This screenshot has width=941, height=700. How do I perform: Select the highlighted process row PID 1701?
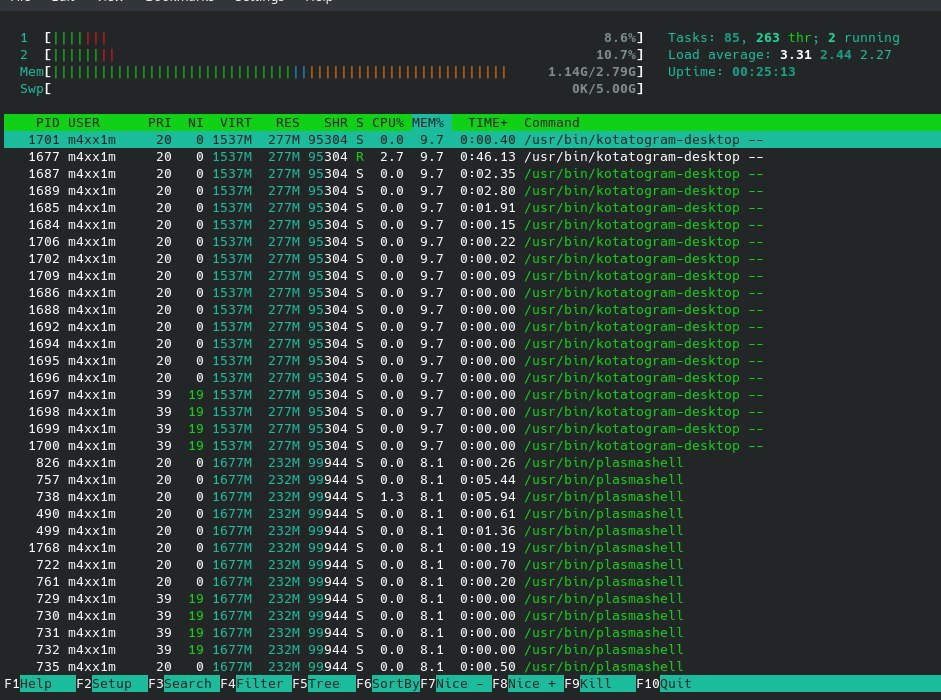472,140
